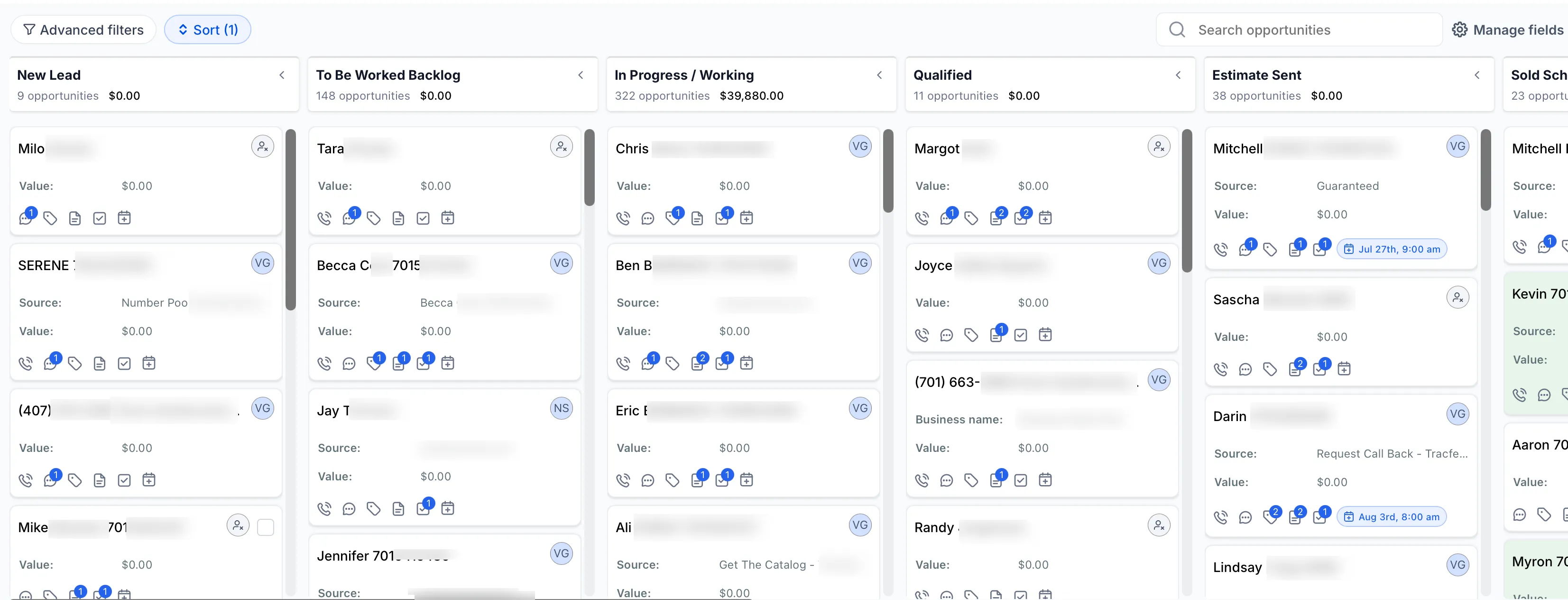Click the '148 opportunities' count
The image size is (1568, 600).
tap(363, 95)
